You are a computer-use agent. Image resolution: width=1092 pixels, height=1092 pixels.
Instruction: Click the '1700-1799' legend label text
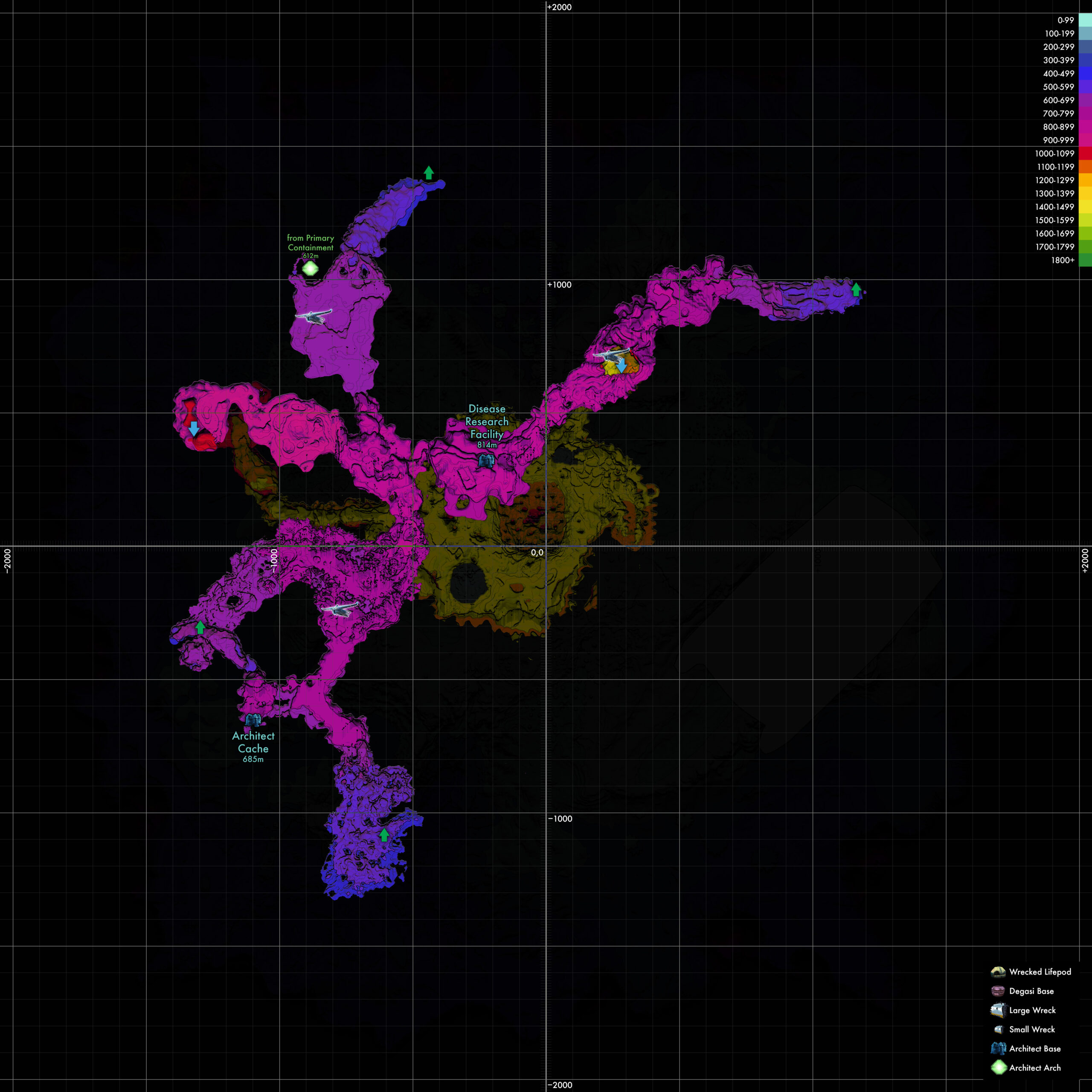[1055, 247]
